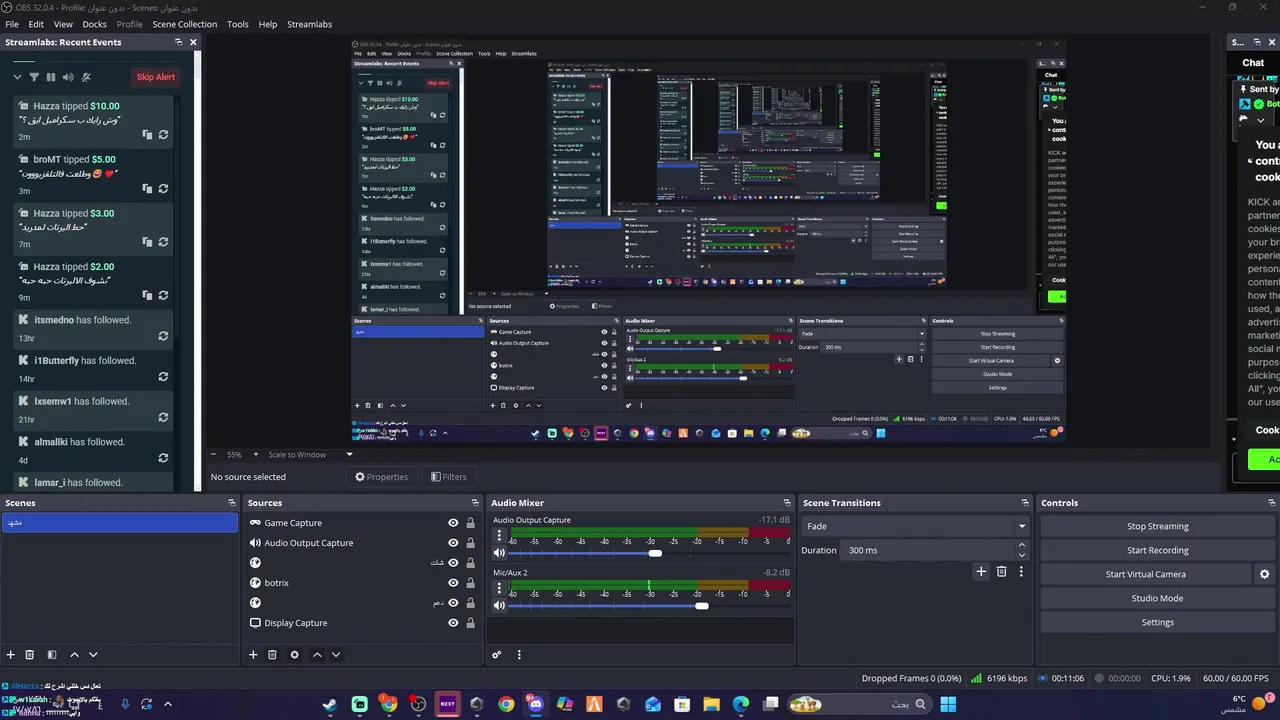Open the Tools menu

point(238,24)
